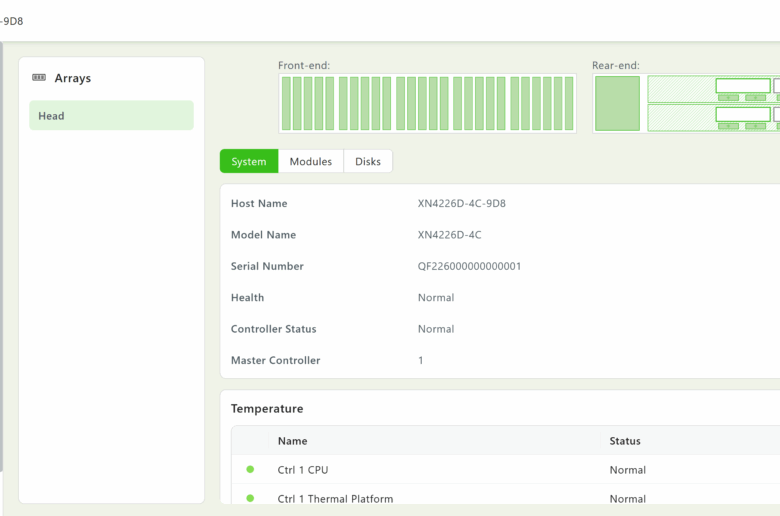Viewport: 780px width, 516px height.
Task: Click the first front-end disk slot
Action: (x=285, y=104)
